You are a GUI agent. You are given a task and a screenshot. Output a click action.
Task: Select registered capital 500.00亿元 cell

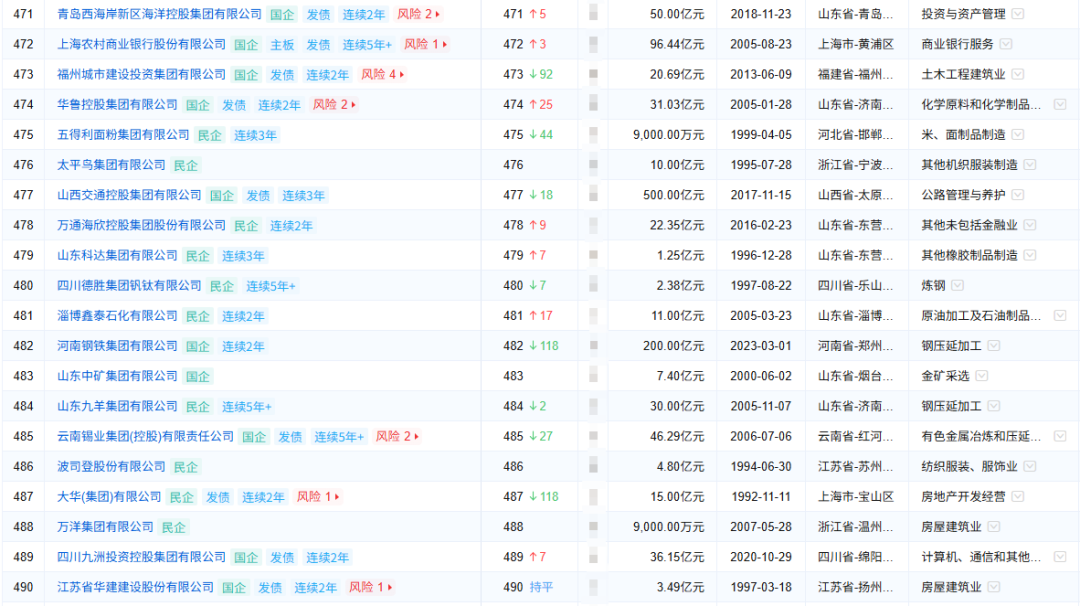point(673,195)
